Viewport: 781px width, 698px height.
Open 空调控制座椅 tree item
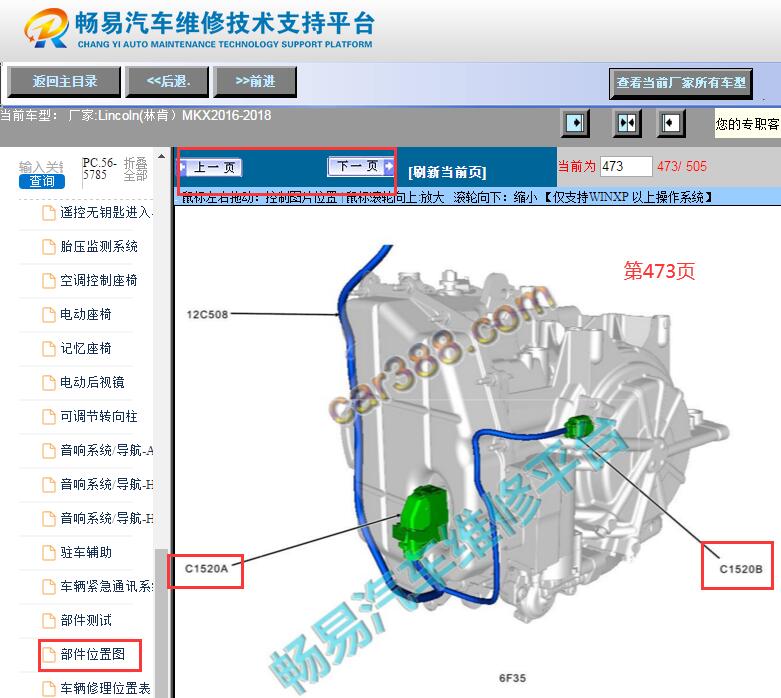tap(99, 280)
